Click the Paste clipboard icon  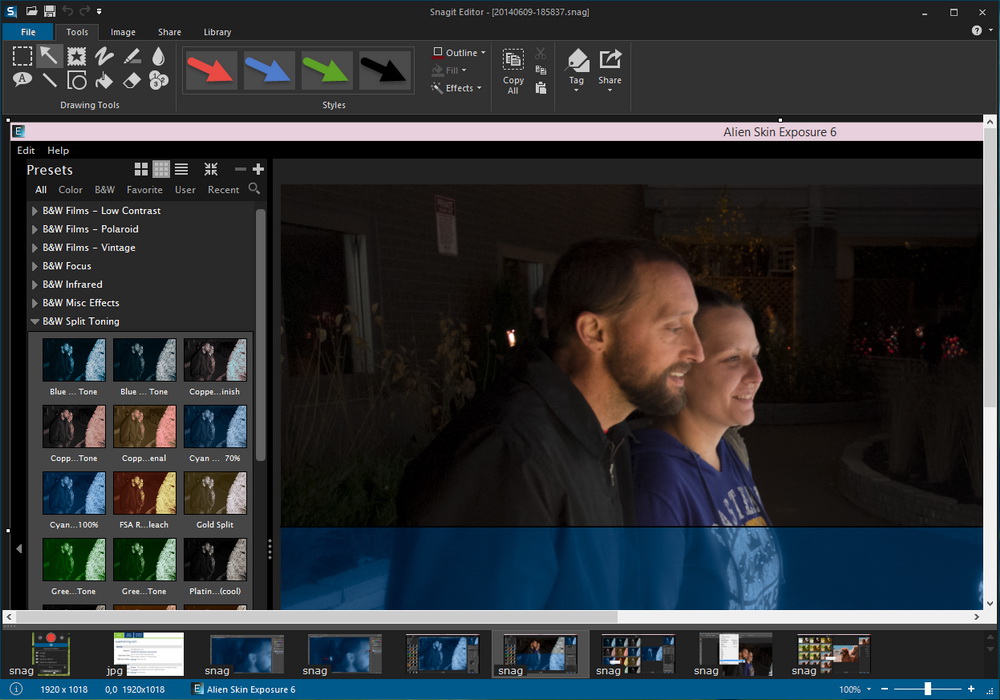pyautogui.click(x=541, y=88)
